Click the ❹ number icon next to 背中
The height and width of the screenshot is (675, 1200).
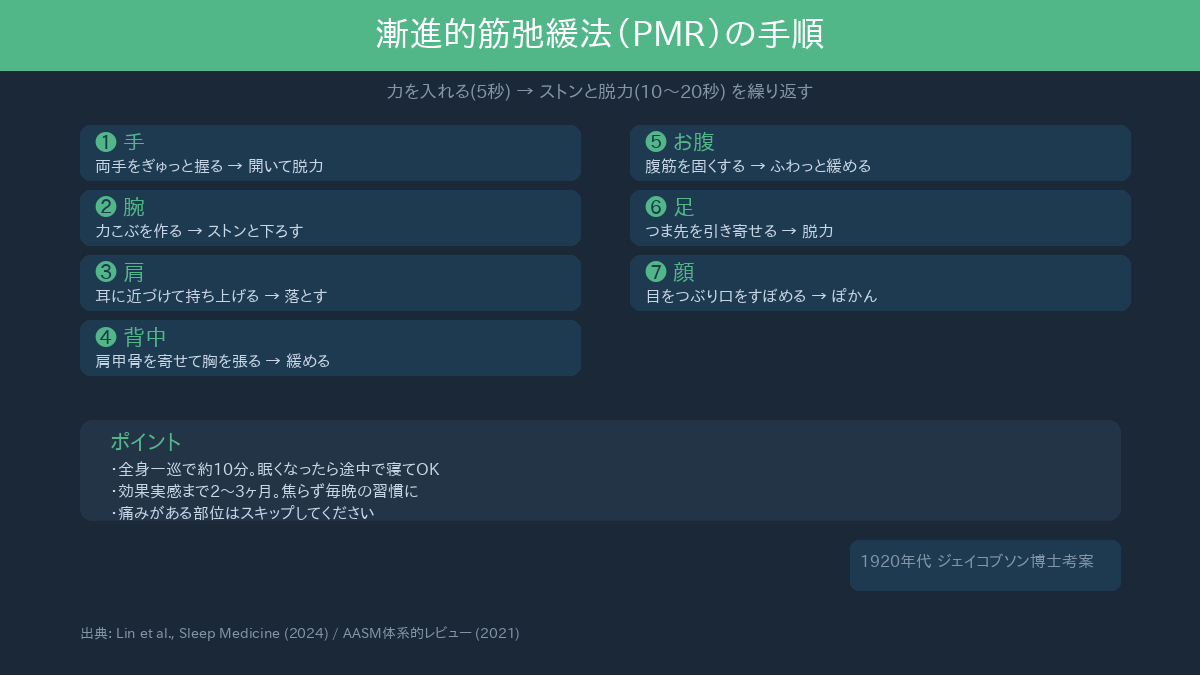pos(104,337)
